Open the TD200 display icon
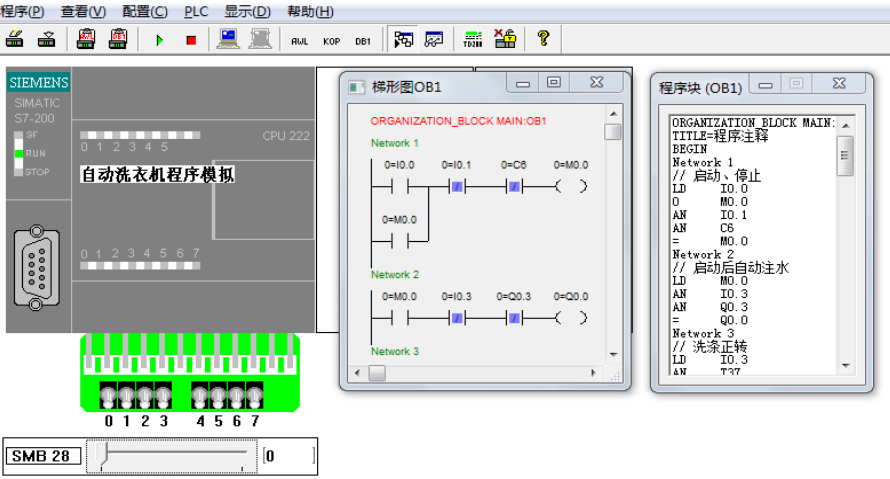This screenshot has height=479, width=890. (x=472, y=39)
